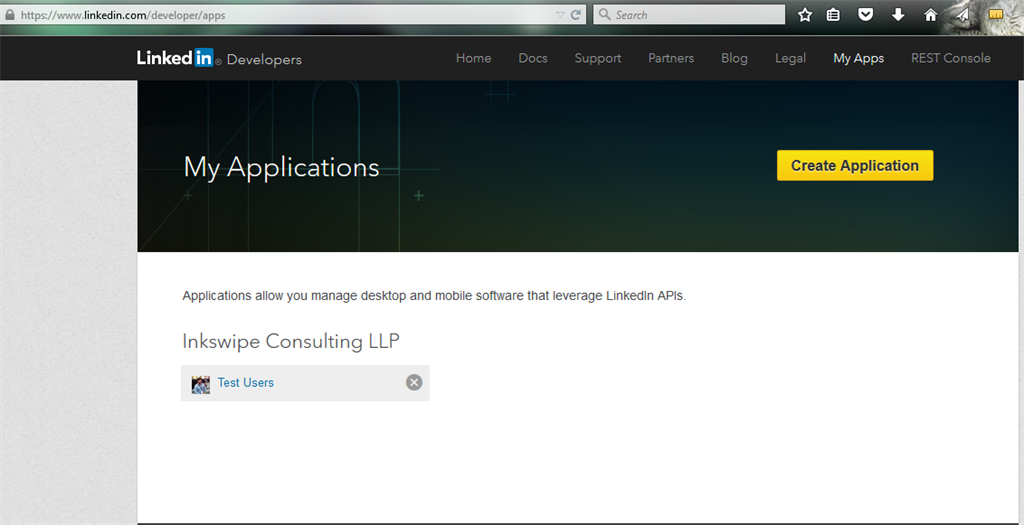This screenshot has width=1024, height=525.
Task: Select Partners in the top navigation
Action: [x=671, y=58]
